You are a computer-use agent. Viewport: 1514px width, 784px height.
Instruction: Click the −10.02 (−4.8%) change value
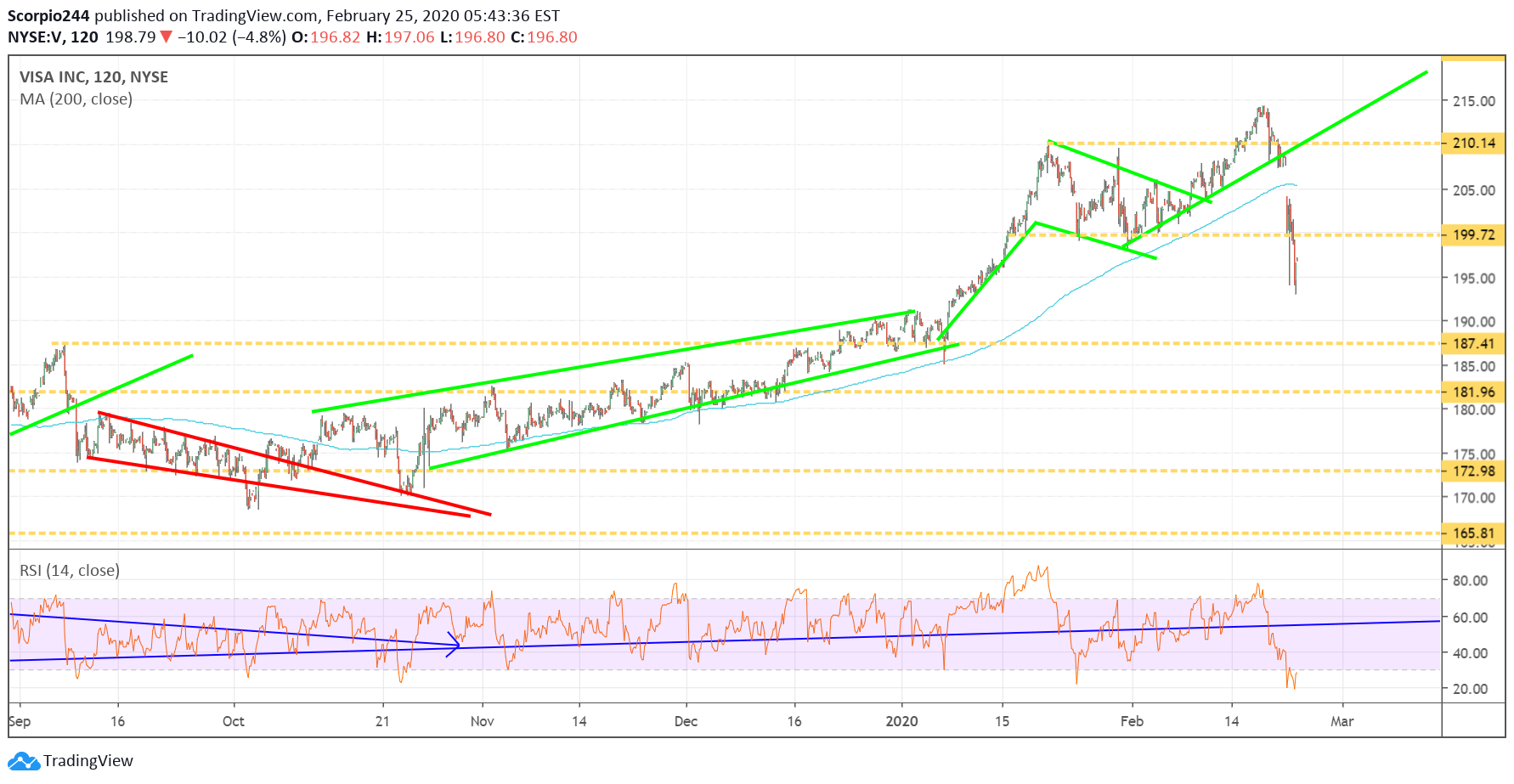tap(231, 37)
